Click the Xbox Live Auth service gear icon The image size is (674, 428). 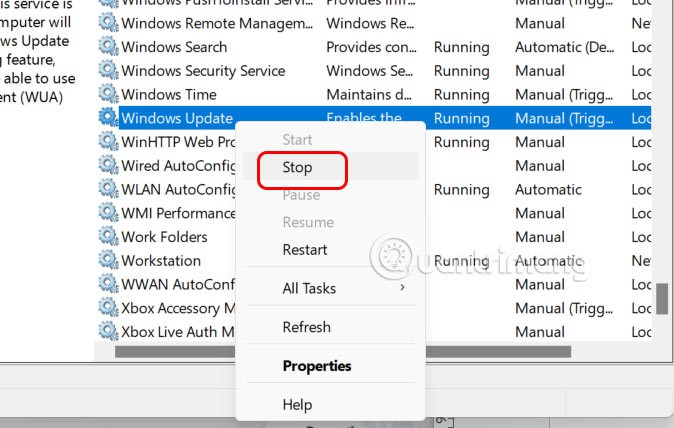coord(108,331)
